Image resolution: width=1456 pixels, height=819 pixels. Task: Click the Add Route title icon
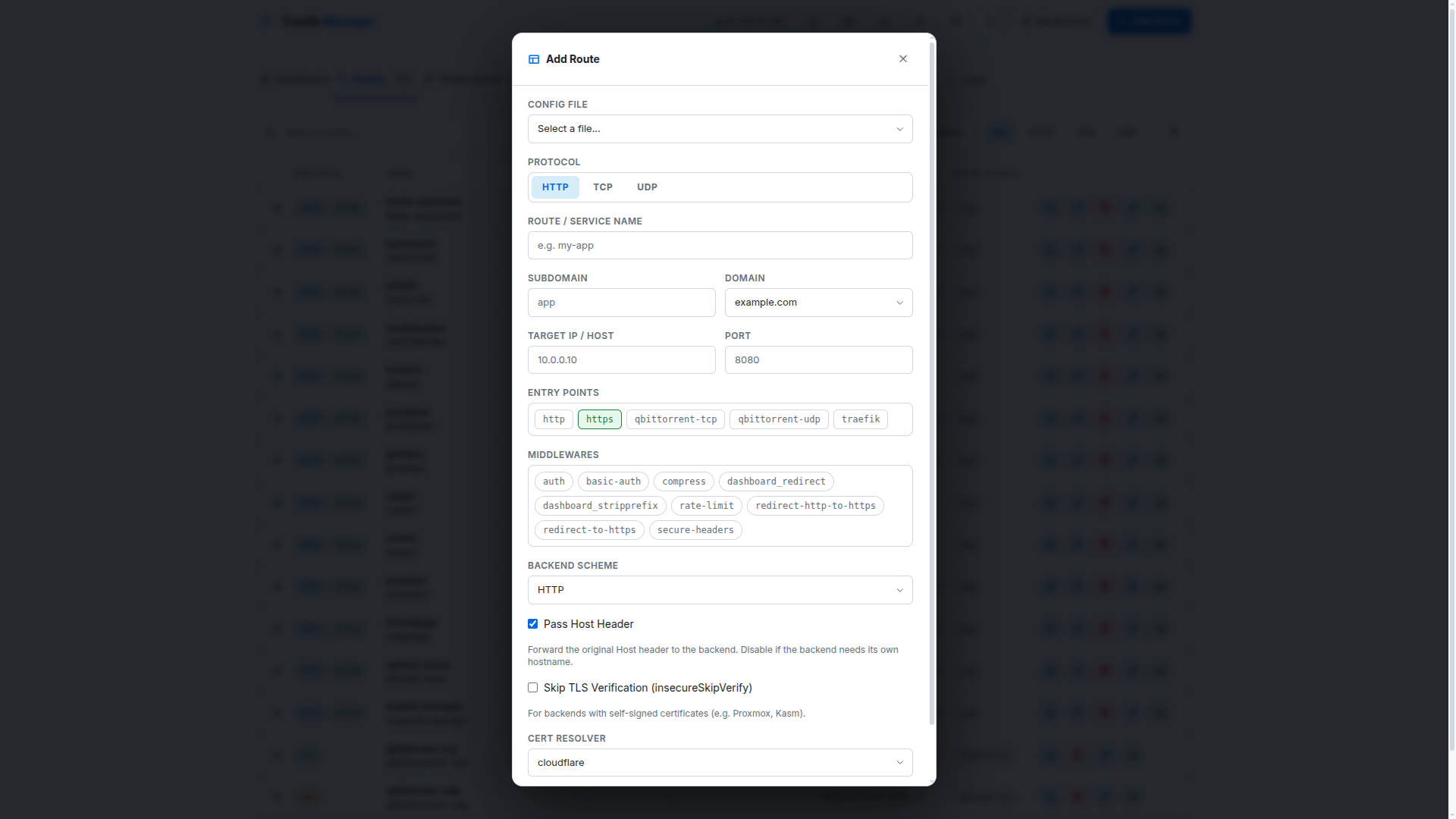tap(534, 59)
